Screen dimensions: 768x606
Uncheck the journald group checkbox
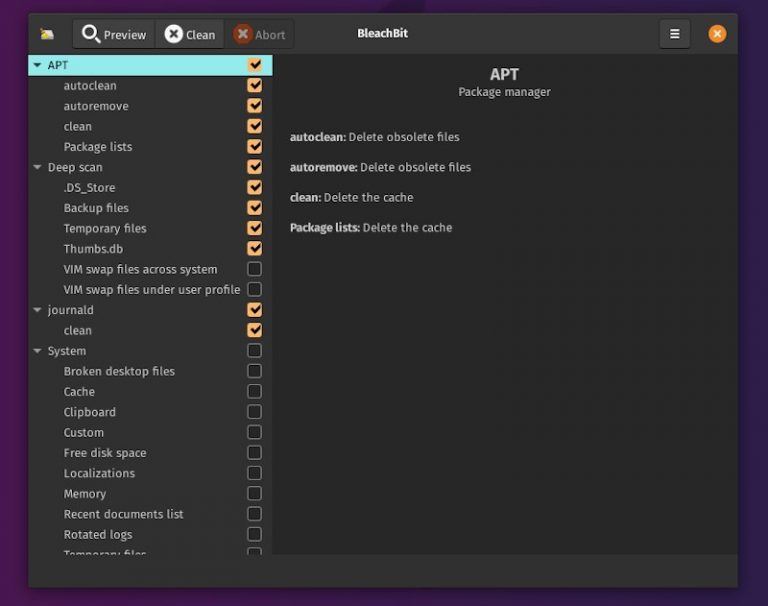pyautogui.click(x=255, y=310)
